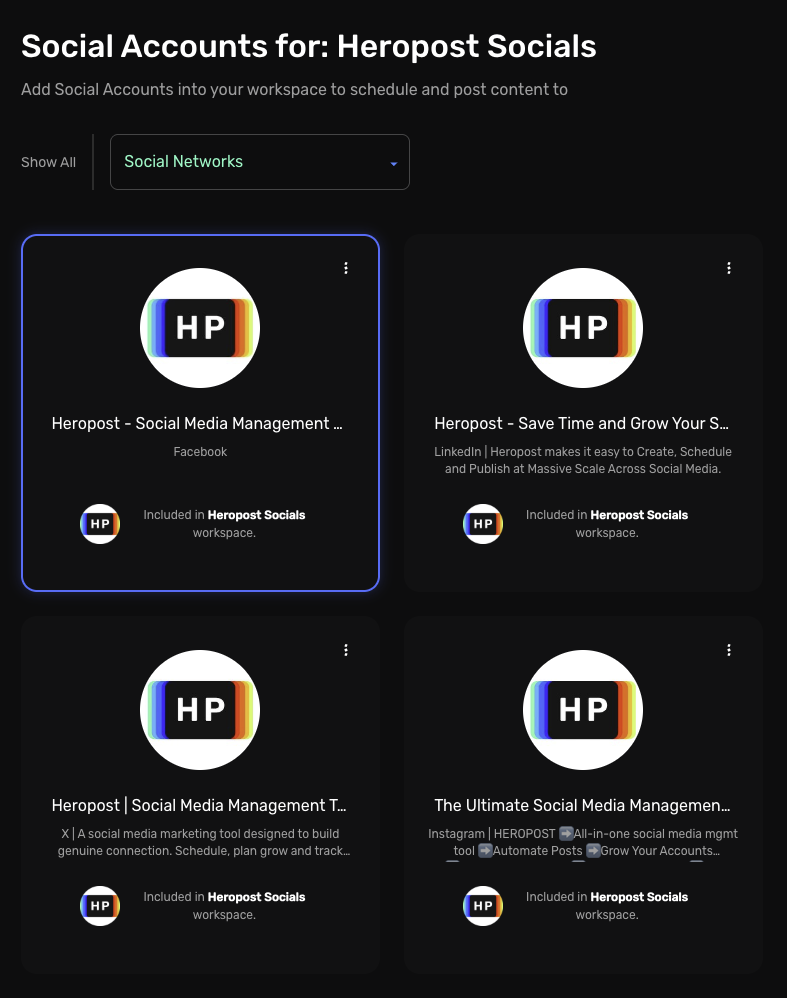Click the LinkedIn account's large HP avatar
The image size is (787, 998).
[x=583, y=328]
